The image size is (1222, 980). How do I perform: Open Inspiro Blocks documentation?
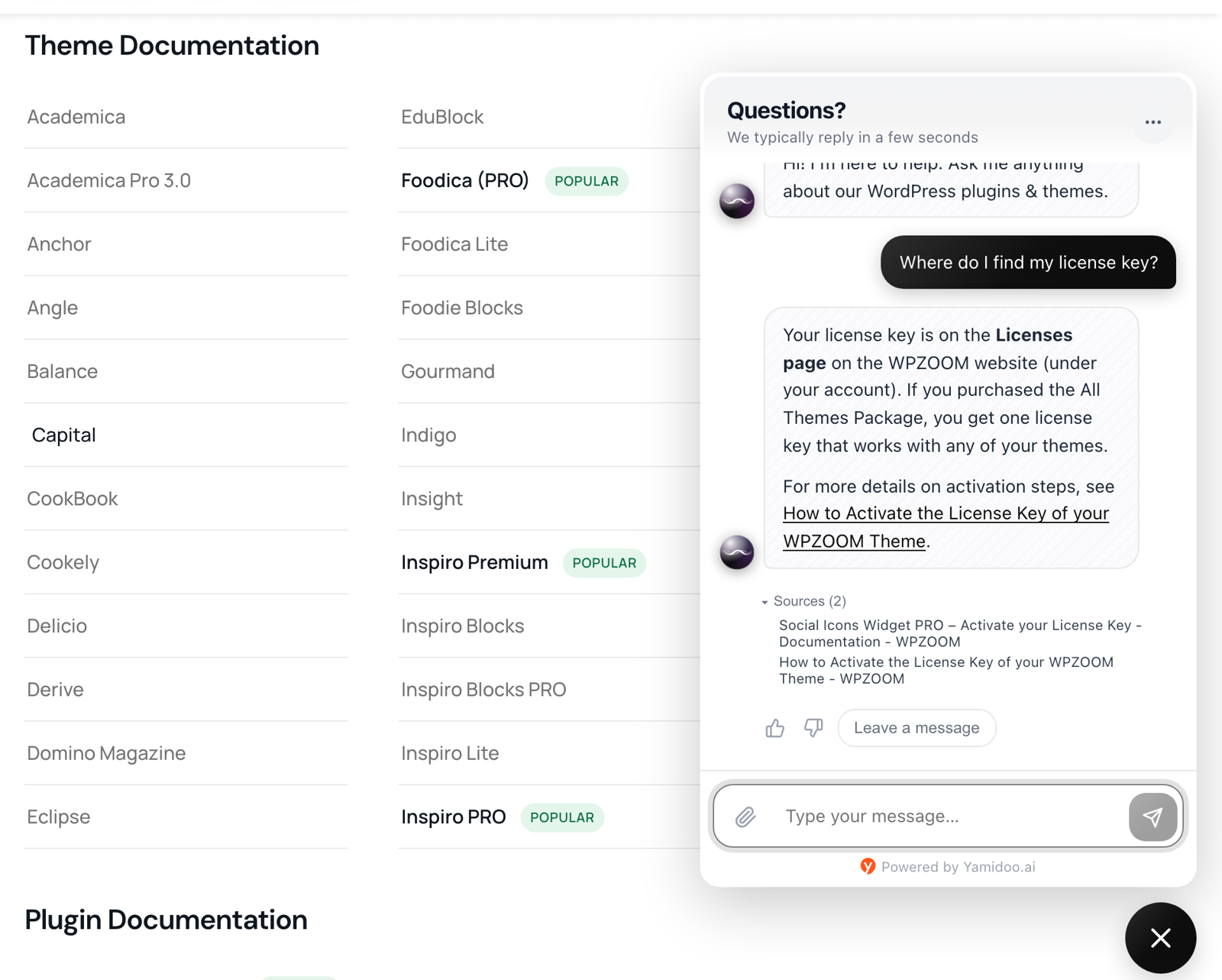click(x=463, y=626)
